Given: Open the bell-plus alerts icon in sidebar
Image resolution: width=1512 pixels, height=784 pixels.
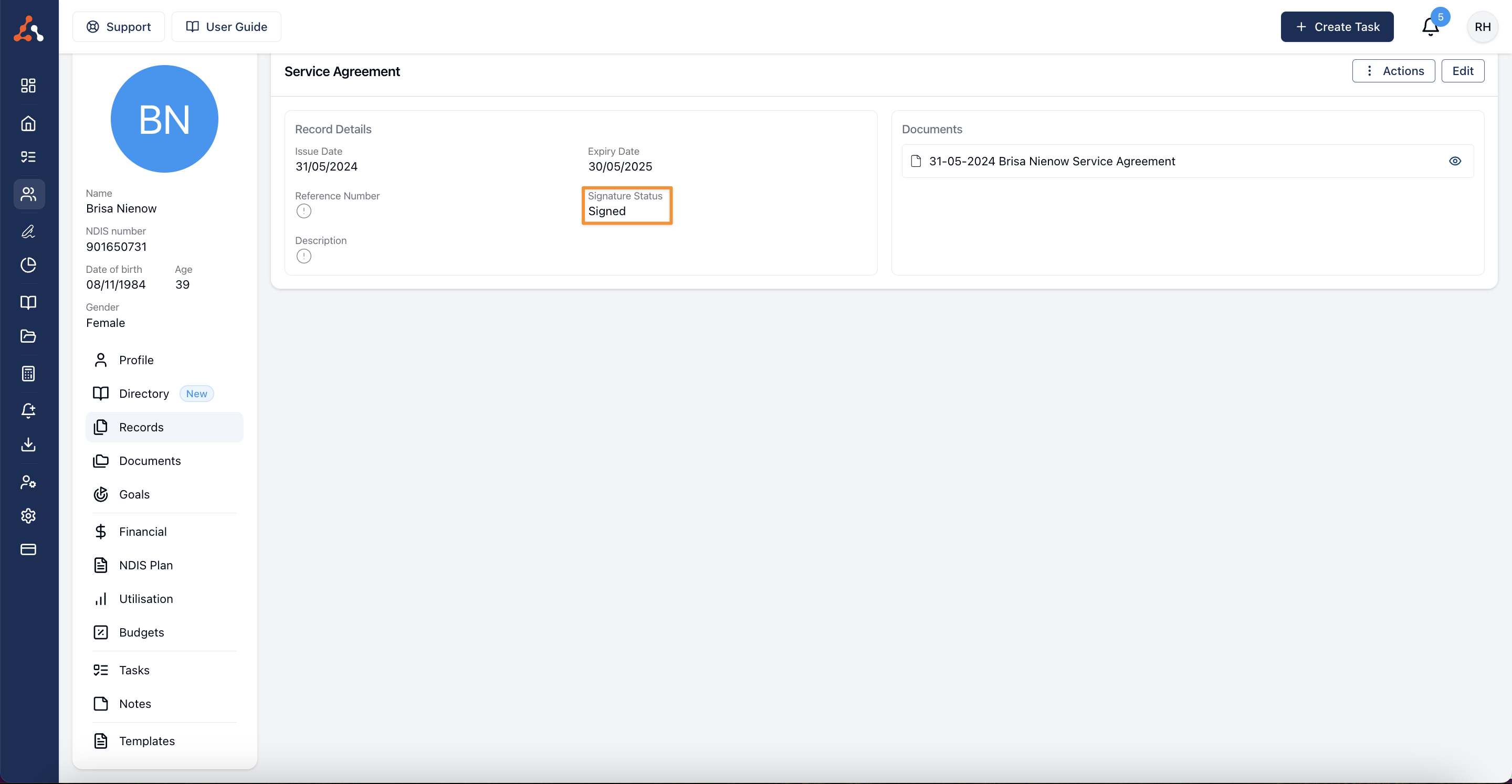Looking at the screenshot, I should tap(28, 410).
